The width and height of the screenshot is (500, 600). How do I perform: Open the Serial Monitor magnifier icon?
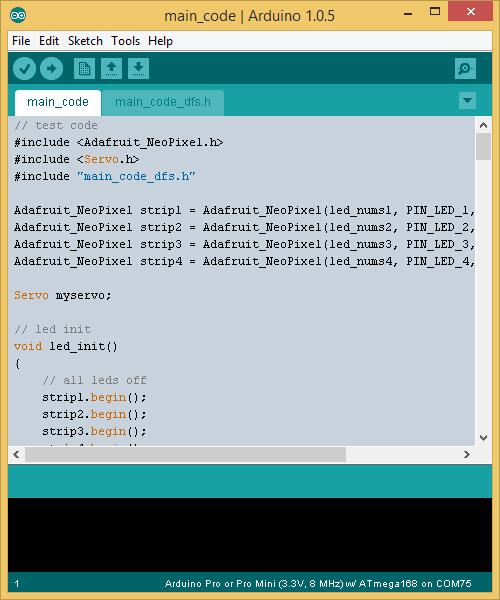click(x=465, y=69)
